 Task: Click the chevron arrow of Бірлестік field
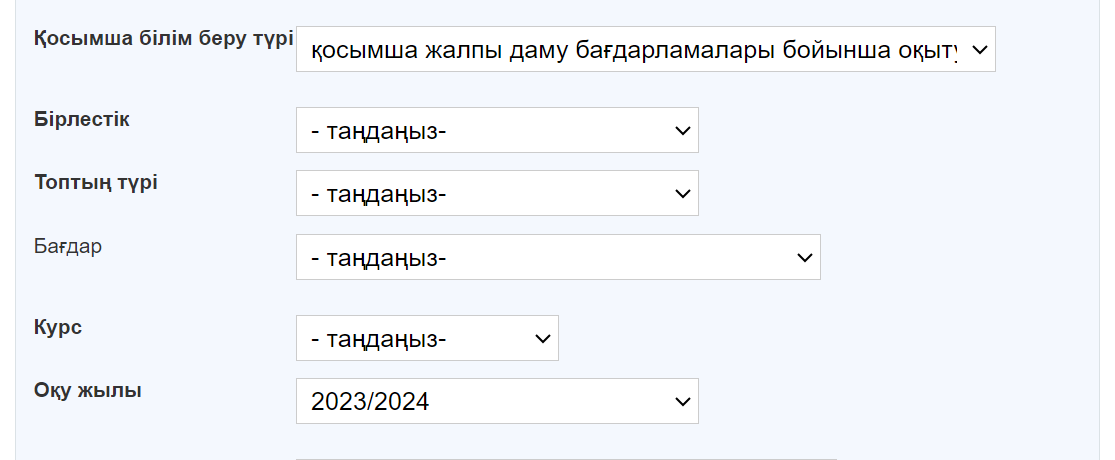pyautogui.click(x=683, y=131)
